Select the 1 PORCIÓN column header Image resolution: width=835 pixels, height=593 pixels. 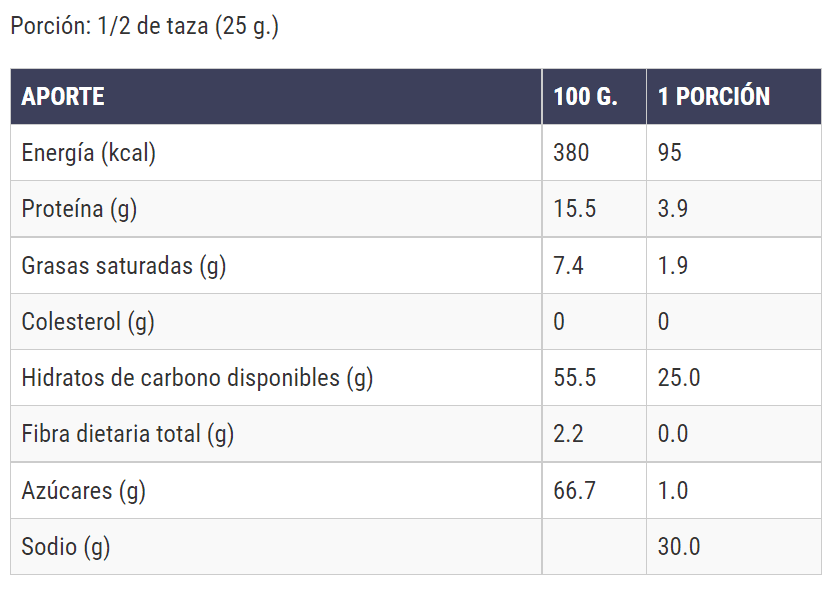coord(713,97)
